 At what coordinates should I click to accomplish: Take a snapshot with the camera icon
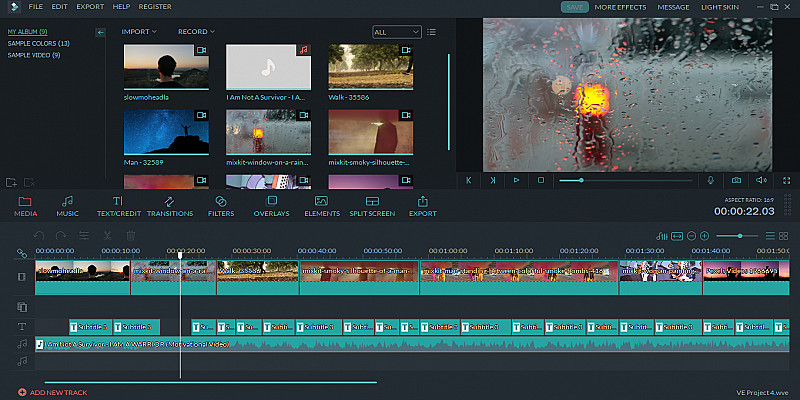(736, 180)
